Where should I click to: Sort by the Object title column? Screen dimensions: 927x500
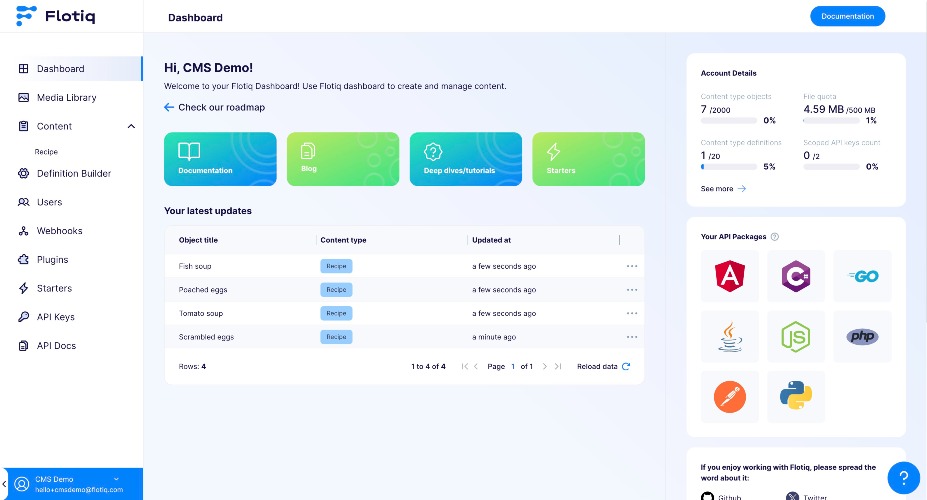pos(198,240)
